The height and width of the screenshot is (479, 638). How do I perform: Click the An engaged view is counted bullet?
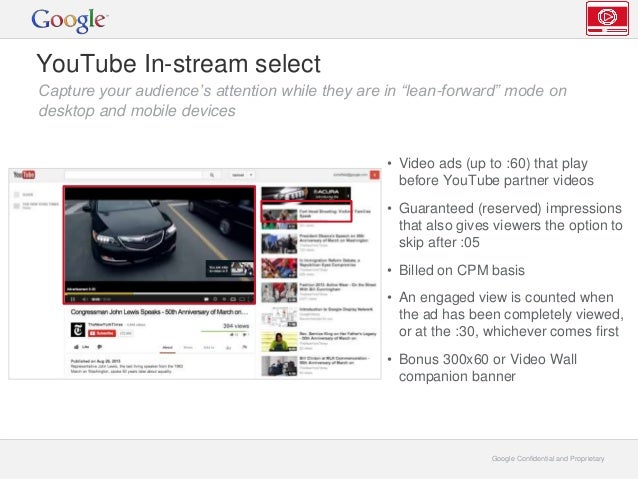click(x=511, y=314)
